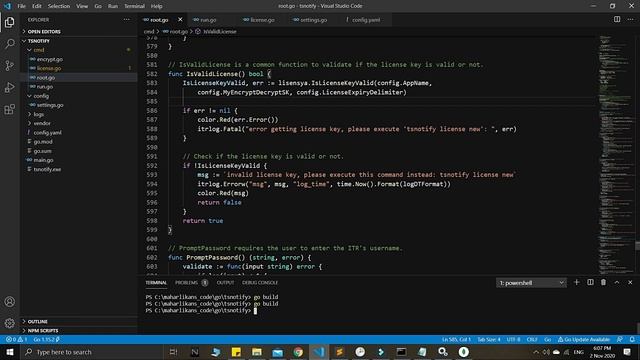Click IsValidLicense in the breadcrumb
The height and width of the screenshot is (360, 640).
pyautogui.click(x=220, y=31)
